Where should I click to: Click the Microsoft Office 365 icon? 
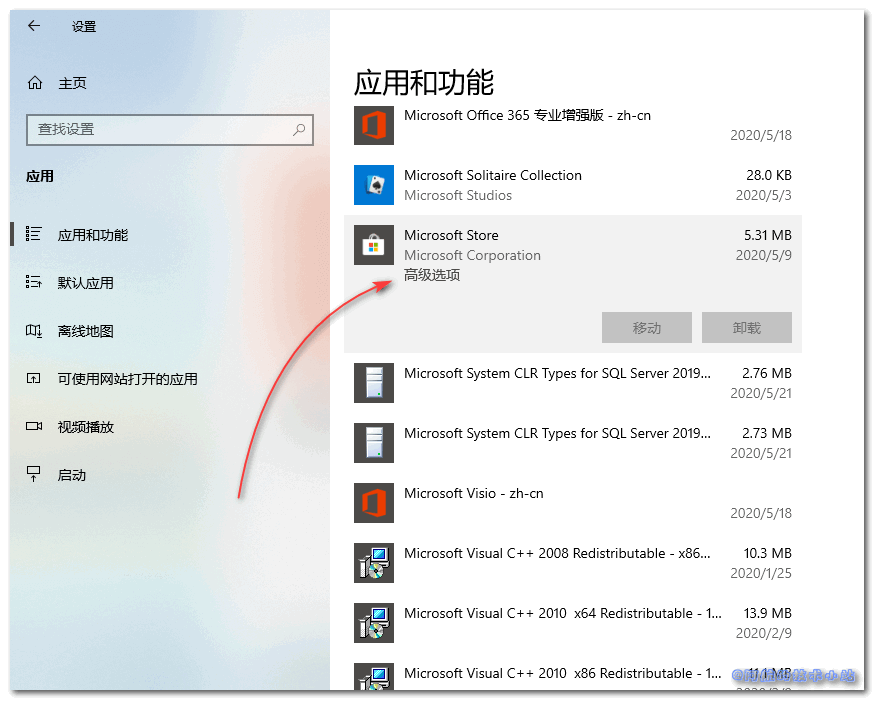(374, 125)
